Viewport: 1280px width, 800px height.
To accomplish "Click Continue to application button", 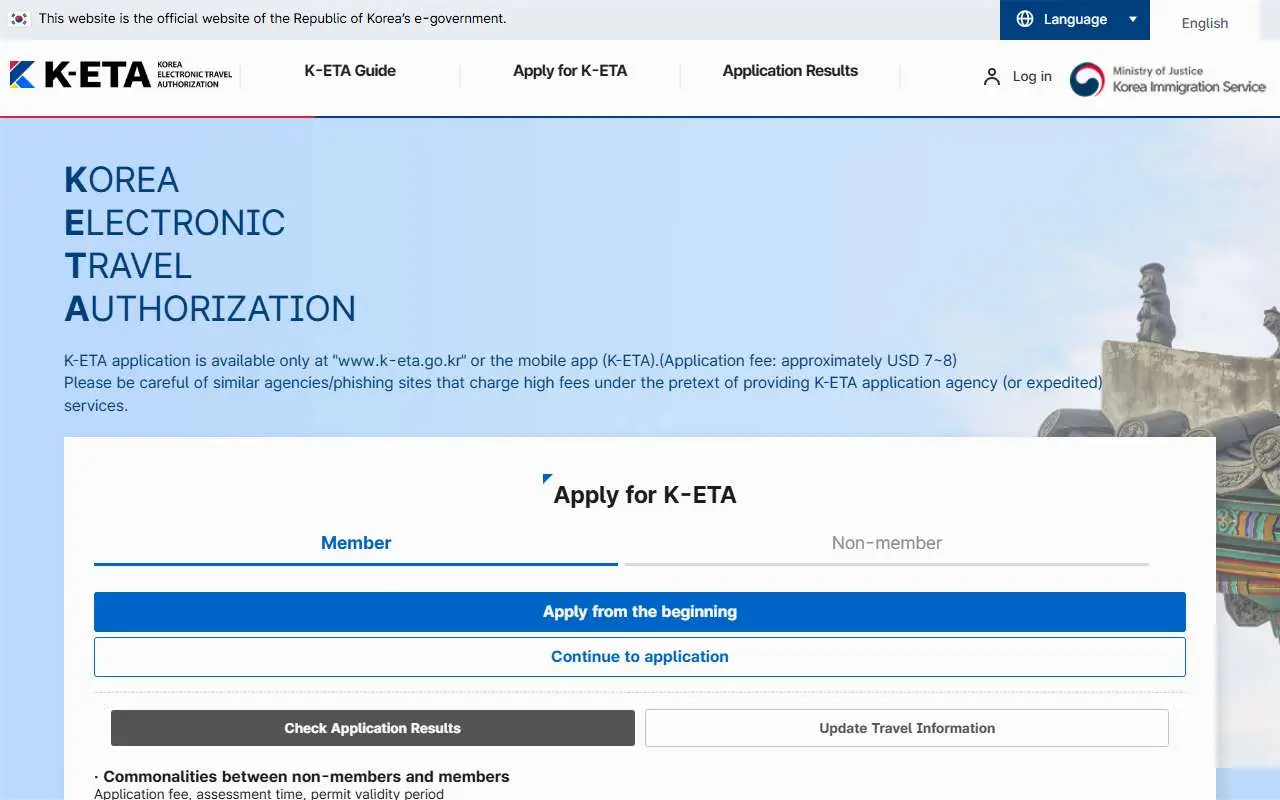I will pyautogui.click(x=640, y=657).
